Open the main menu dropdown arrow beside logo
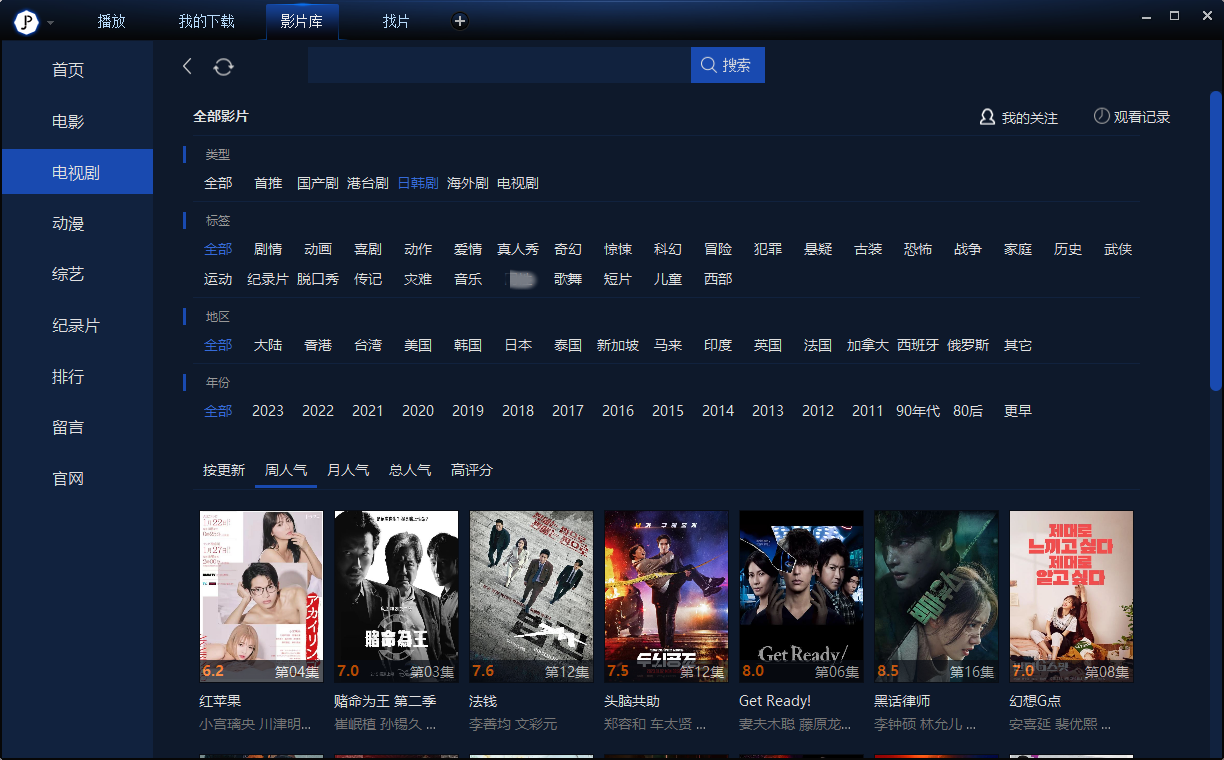The height and width of the screenshot is (760, 1224). 51,22
